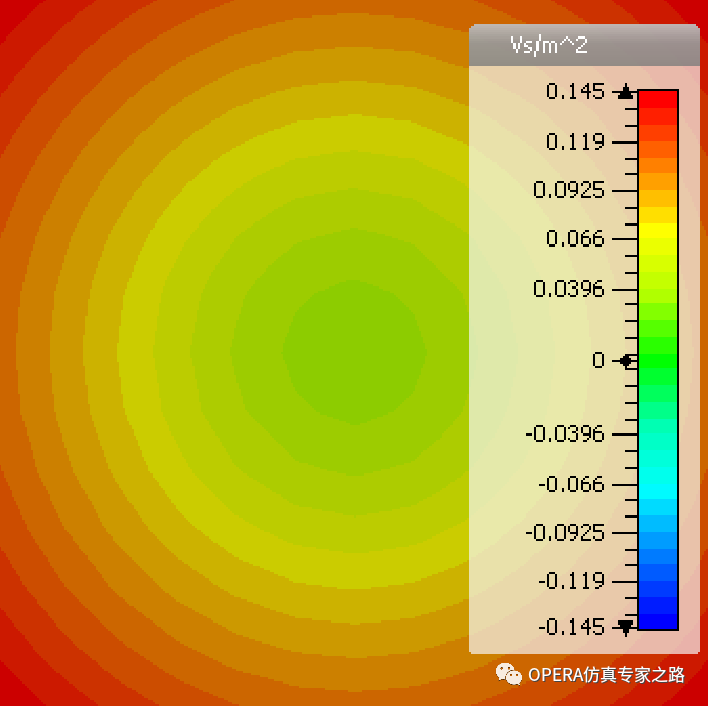Click the zero marker on the color scale
Image resolution: width=708 pixels, height=706 pixels.
pos(626,361)
